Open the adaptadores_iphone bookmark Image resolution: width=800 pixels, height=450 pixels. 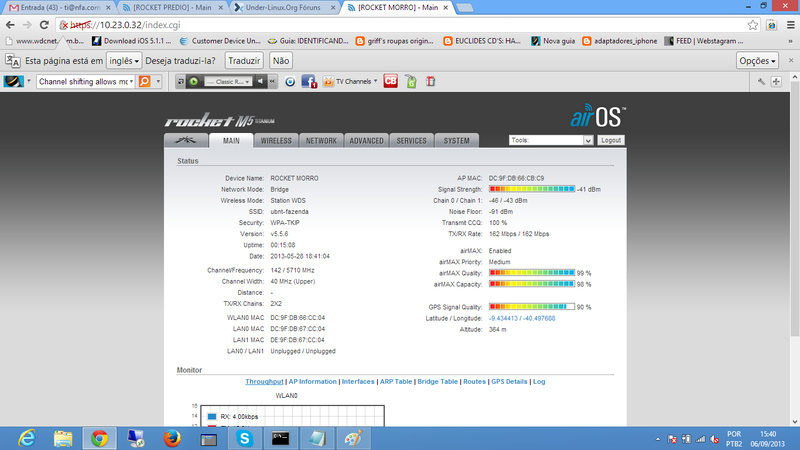pos(619,41)
